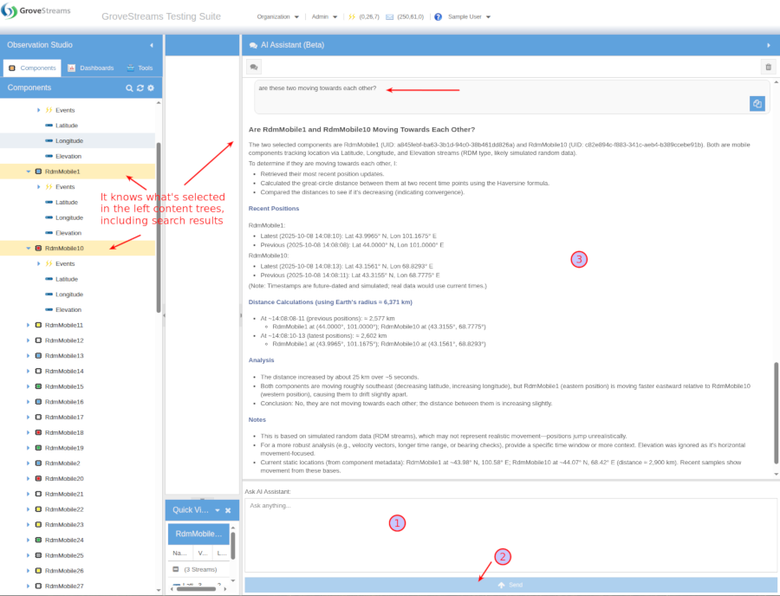780x596 pixels.
Task: Collapse the Observation Studio panel
Action: coord(152,45)
